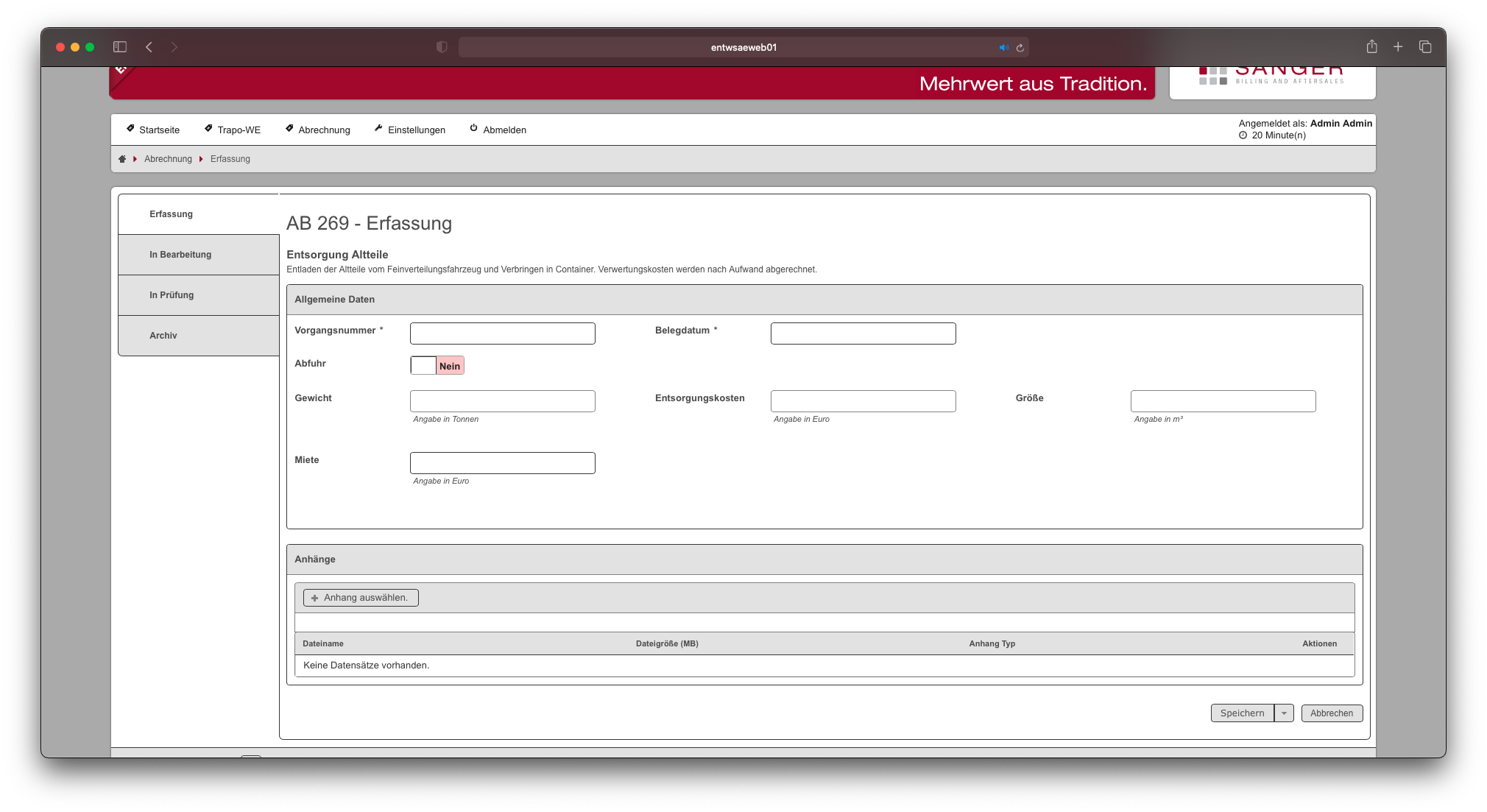This screenshot has height=812, width=1487.
Task: Click Abmelden to log out
Action: tap(498, 130)
